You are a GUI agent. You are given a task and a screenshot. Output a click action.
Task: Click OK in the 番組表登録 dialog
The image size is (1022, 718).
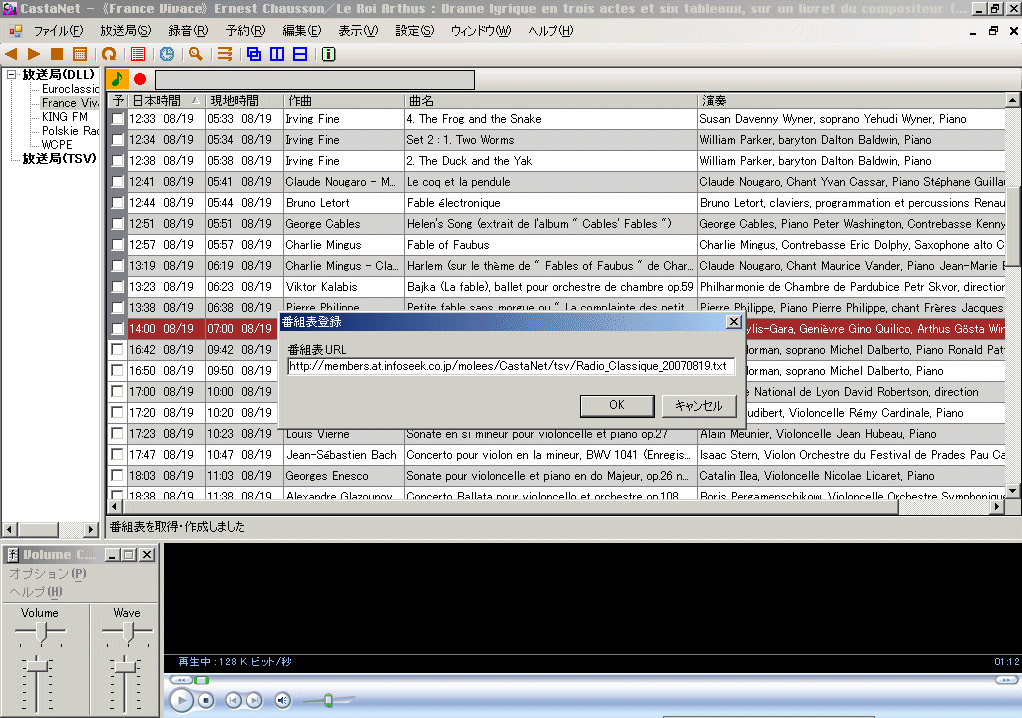click(x=616, y=405)
